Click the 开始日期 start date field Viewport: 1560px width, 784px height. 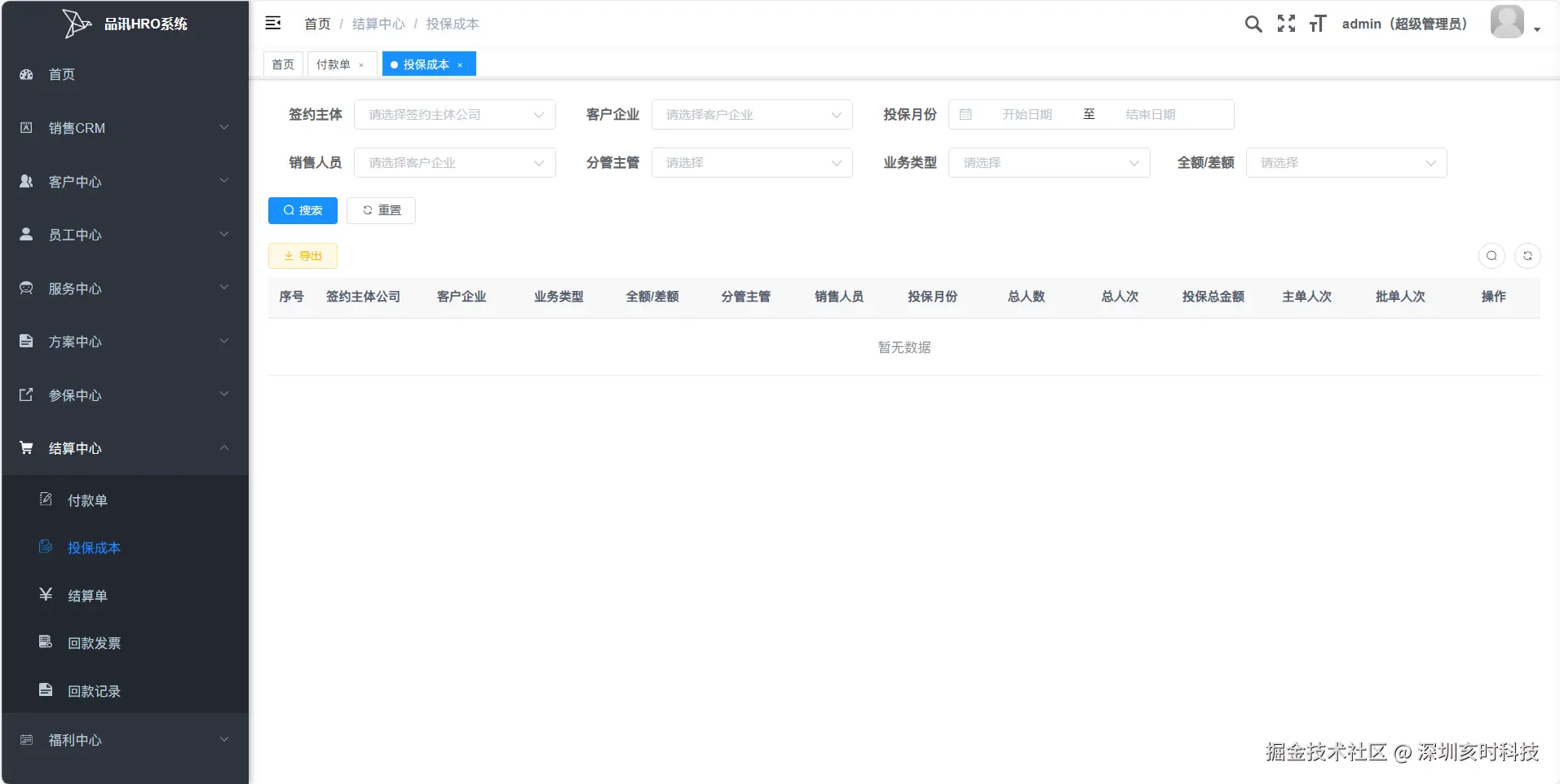point(1027,115)
